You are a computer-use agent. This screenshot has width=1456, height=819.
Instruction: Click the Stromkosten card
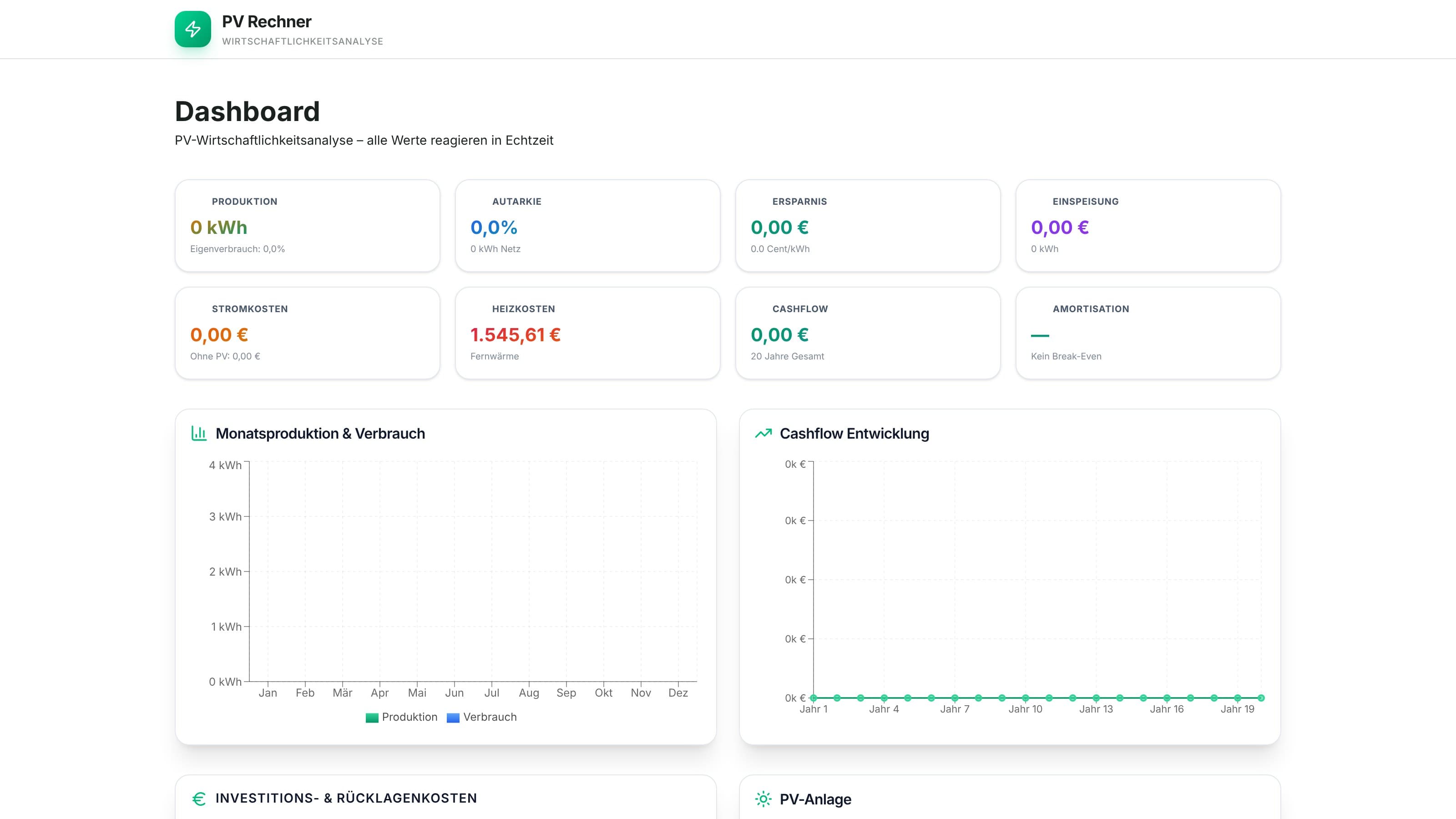(x=308, y=333)
